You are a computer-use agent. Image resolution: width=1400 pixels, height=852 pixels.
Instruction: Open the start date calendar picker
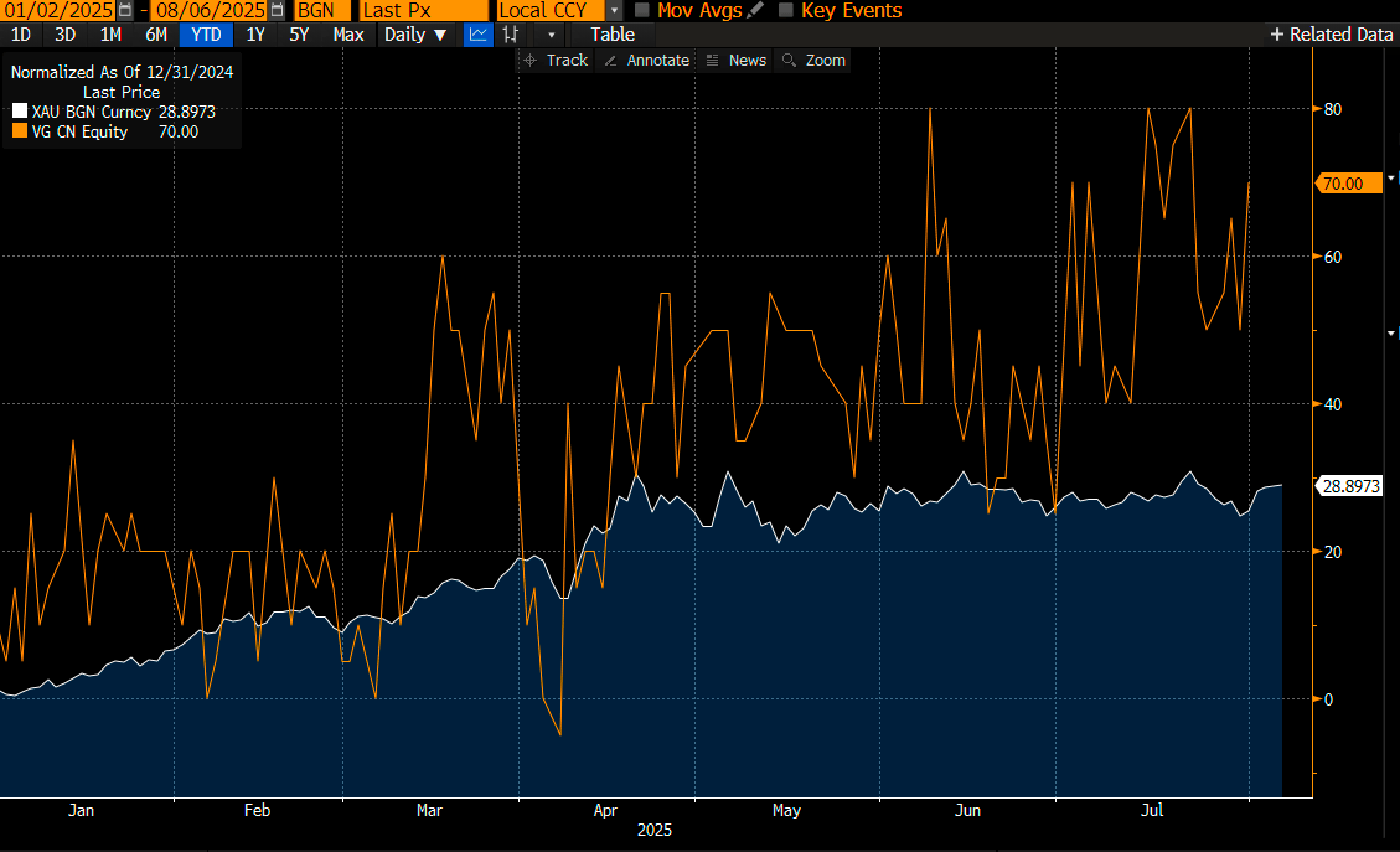pyautogui.click(x=125, y=10)
